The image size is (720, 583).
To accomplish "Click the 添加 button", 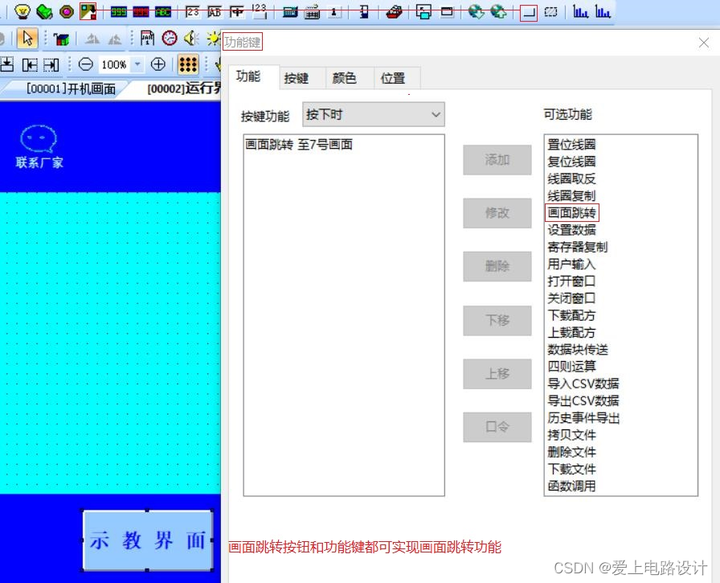I will 497,160.
